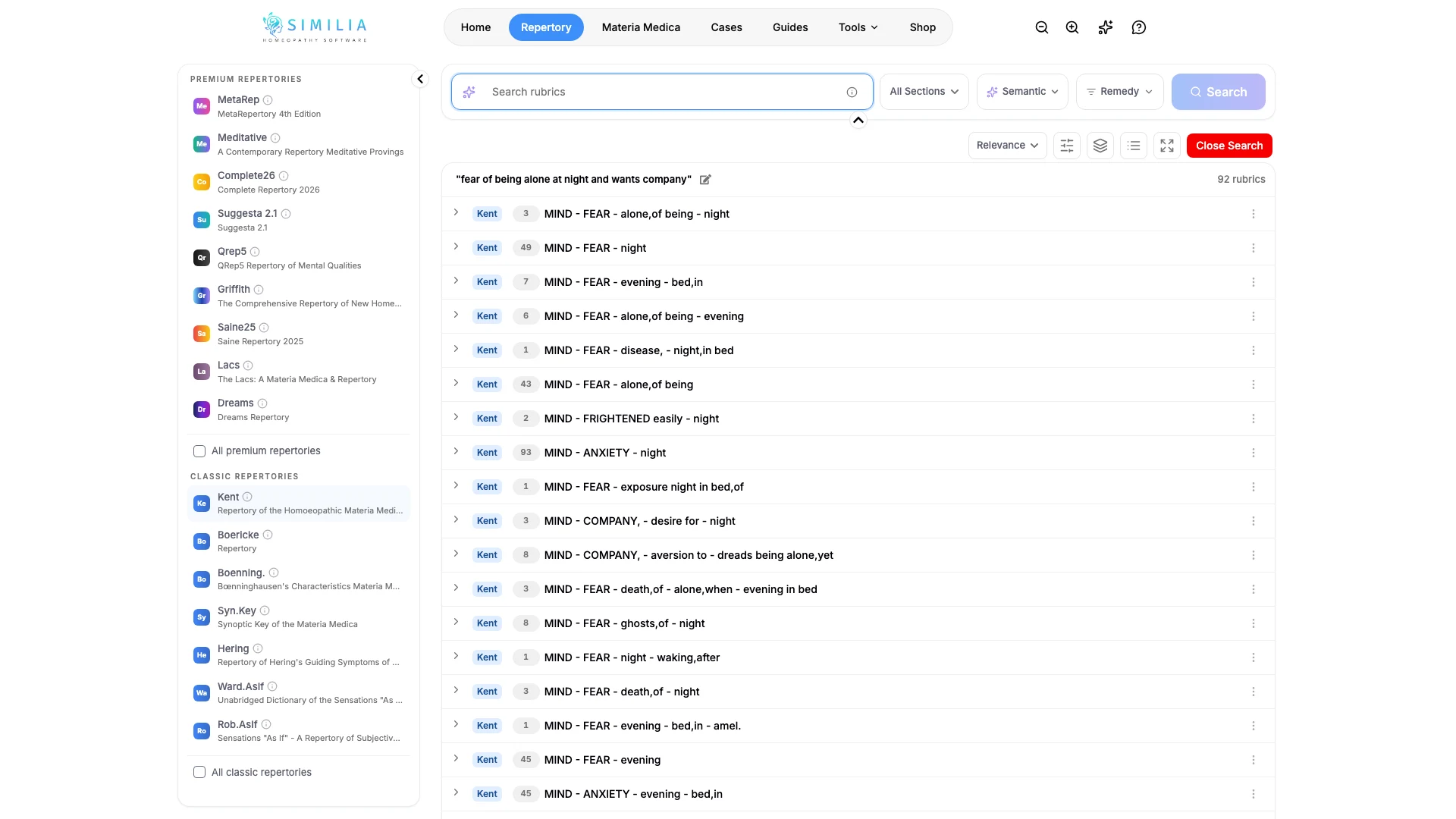Image resolution: width=1456 pixels, height=819 pixels.
Task: Click rubric MIND - FEAR - exposure night in bed,of
Action: tap(644, 487)
